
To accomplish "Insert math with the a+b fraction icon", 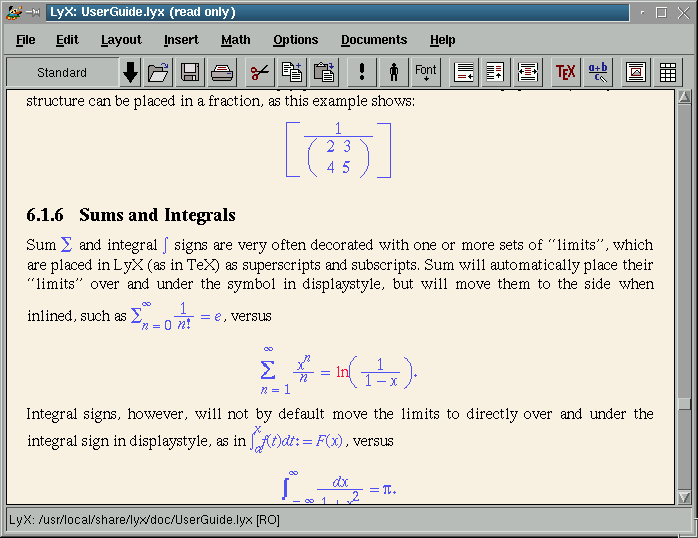I will 598,72.
